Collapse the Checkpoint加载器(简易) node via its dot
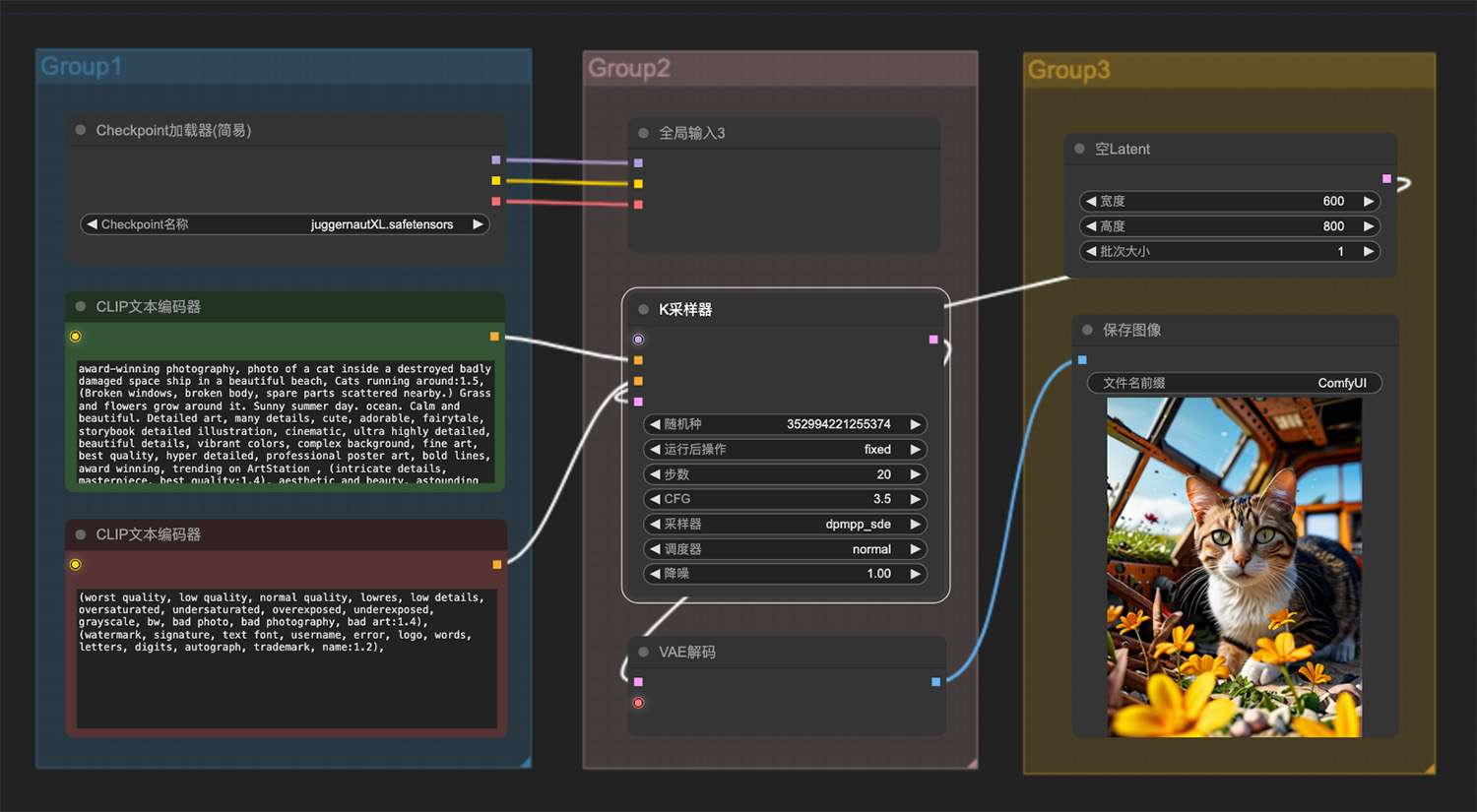This screenshot has width=1477, height=812. click(x=81, y=130)
